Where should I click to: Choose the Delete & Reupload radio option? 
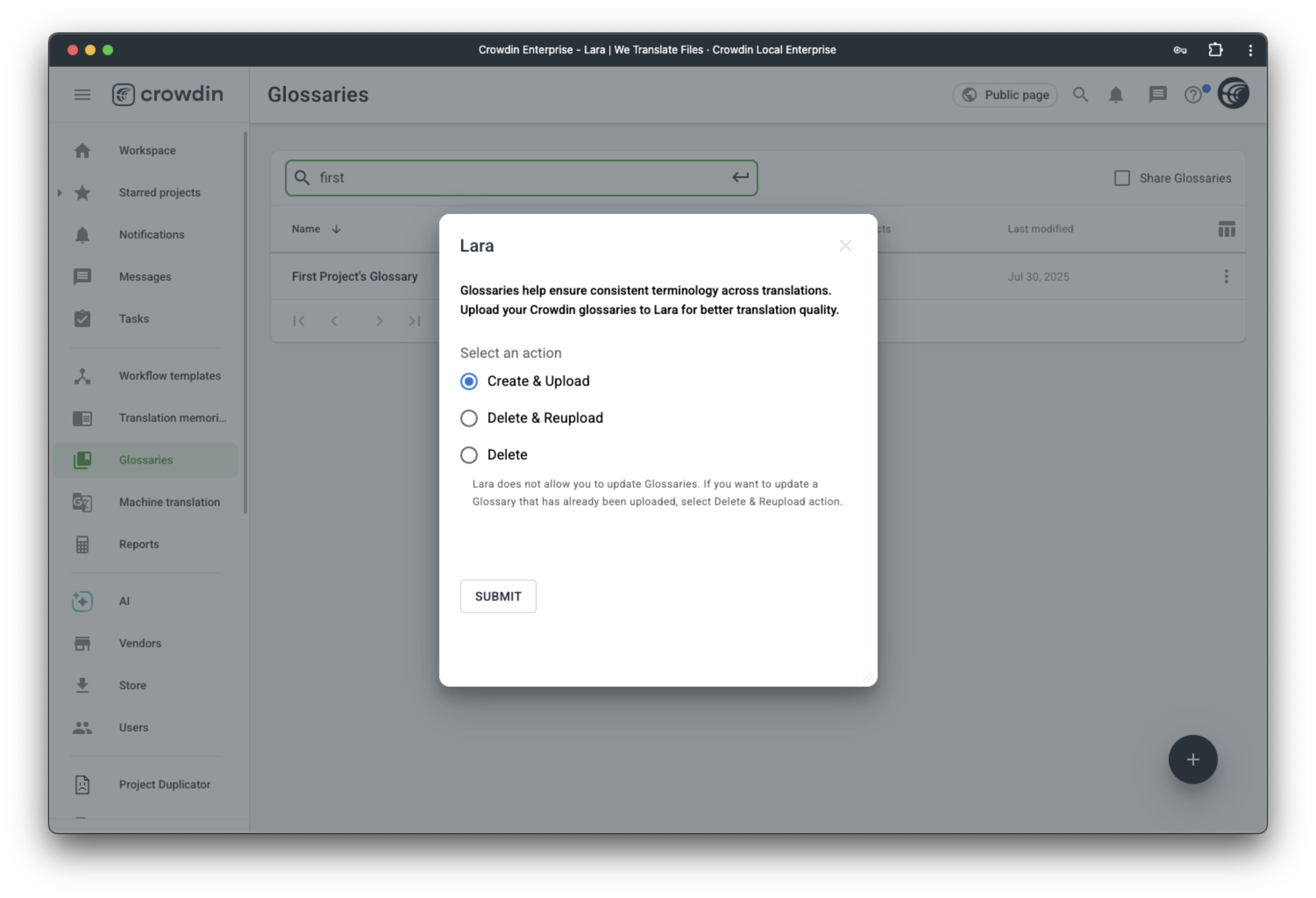[x=469, y=418]
